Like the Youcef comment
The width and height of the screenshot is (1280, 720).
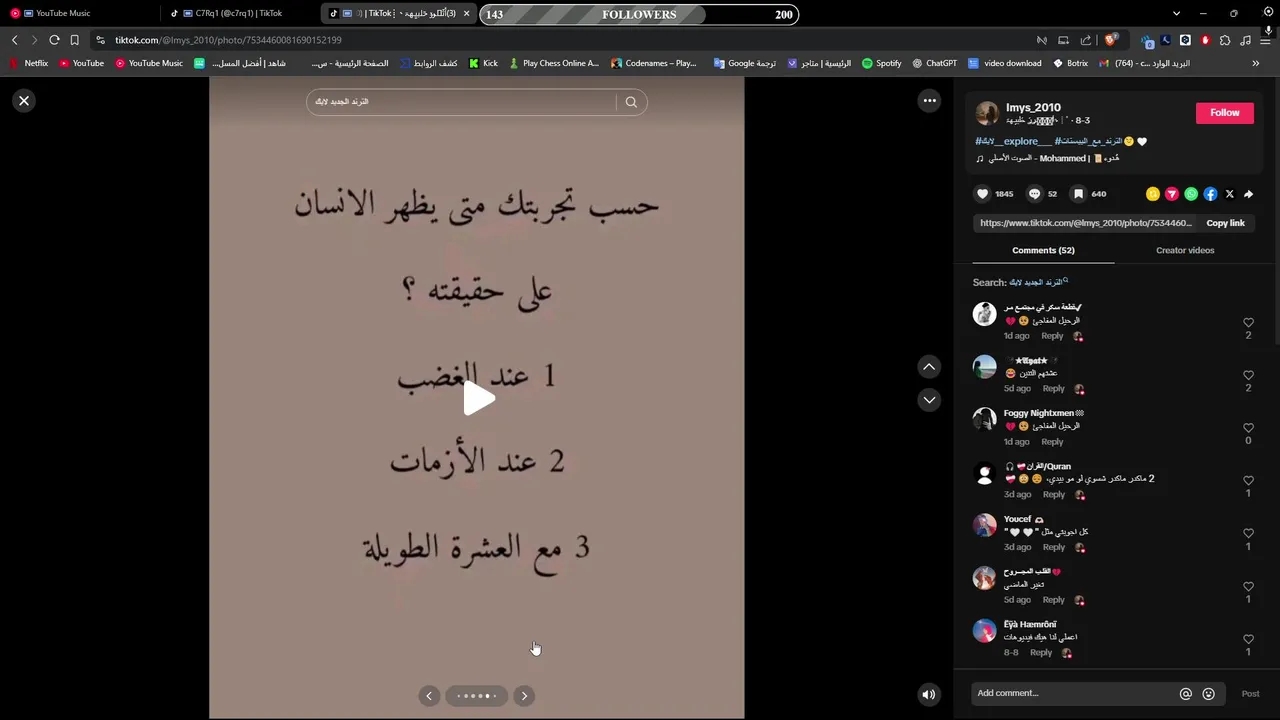pos(1248,534)
